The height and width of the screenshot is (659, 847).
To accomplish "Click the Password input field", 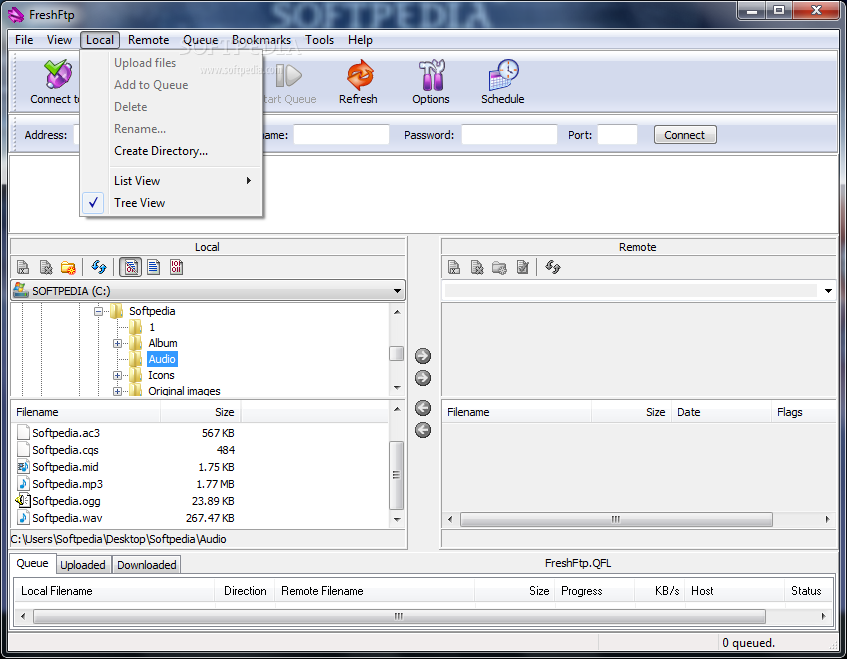I will (509, 135).
